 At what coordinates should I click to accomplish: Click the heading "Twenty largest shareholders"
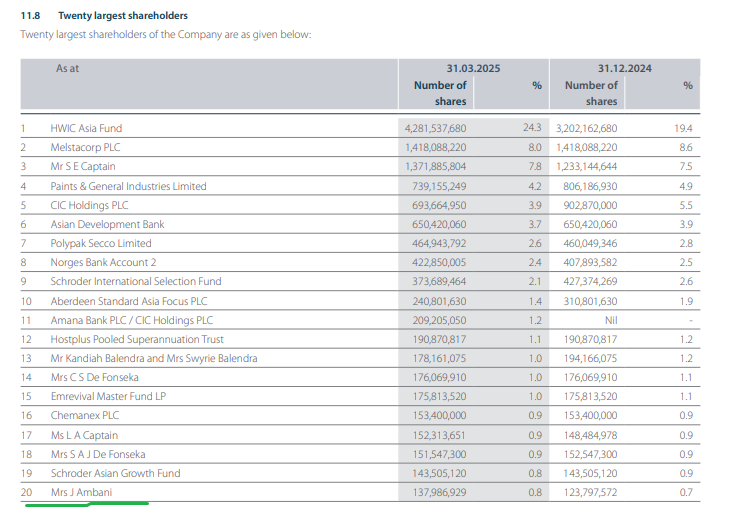pyautogui.click(x=123, y=15)
